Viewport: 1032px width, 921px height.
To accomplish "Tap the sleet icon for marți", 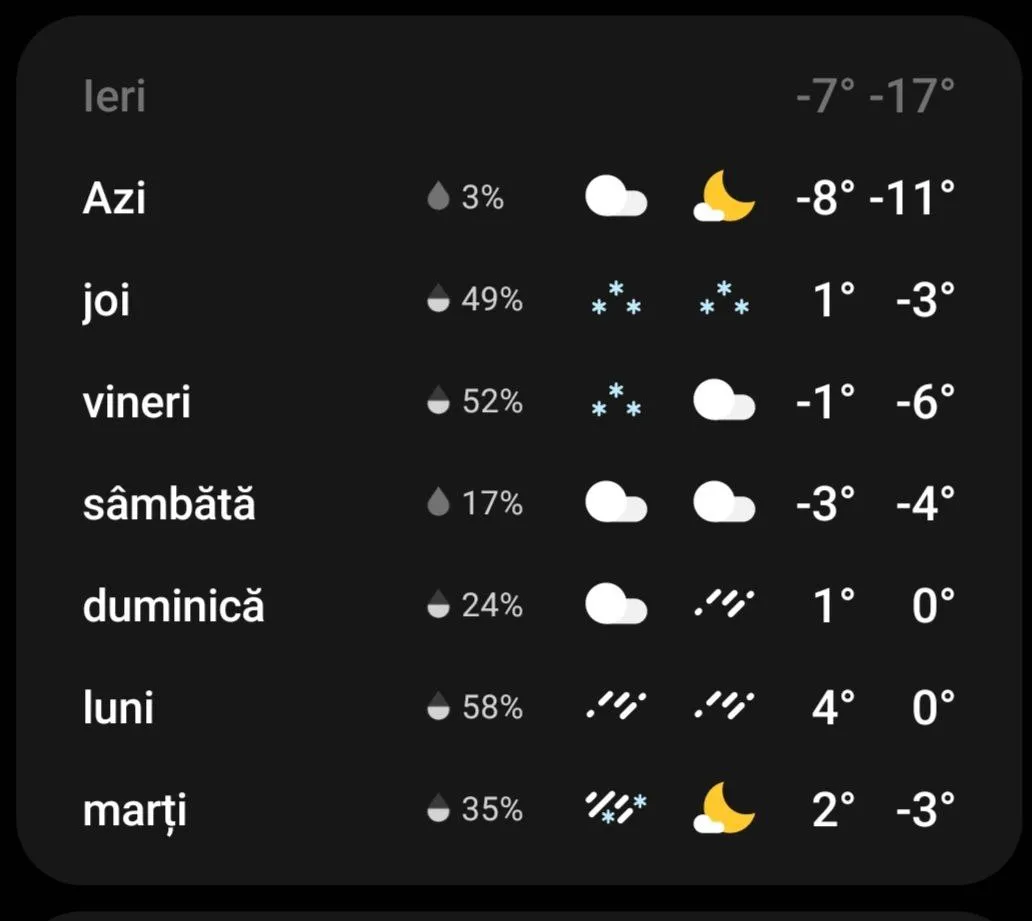I will (616, 808).
